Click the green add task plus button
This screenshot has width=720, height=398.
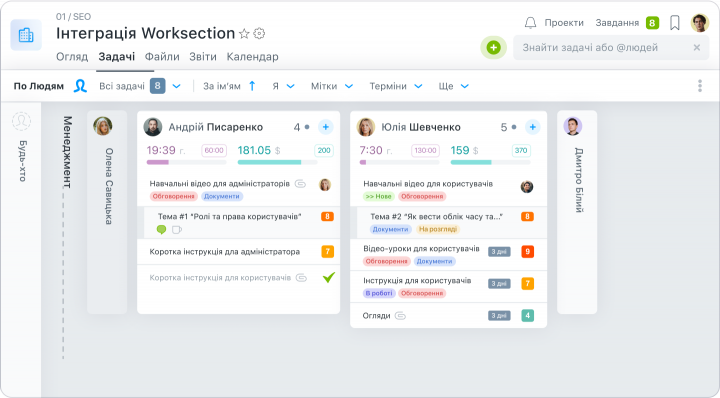494,47
